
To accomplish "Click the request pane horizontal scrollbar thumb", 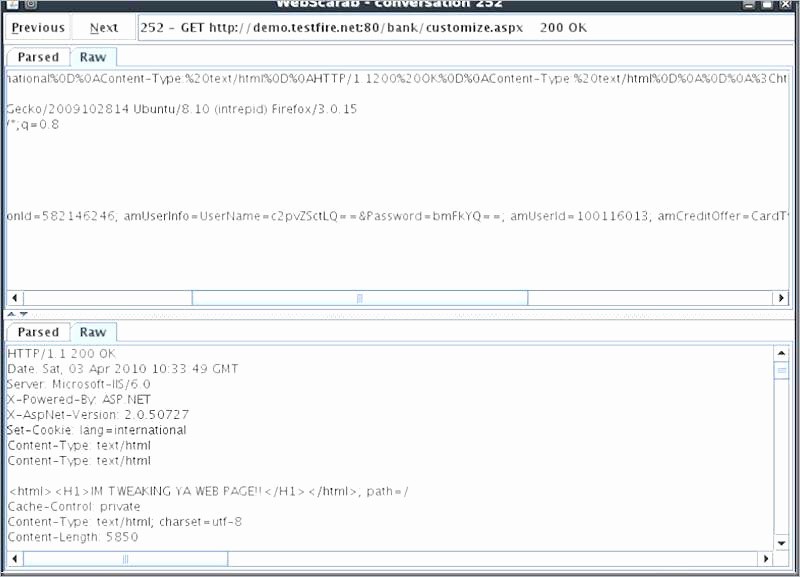I will (360, 298).
